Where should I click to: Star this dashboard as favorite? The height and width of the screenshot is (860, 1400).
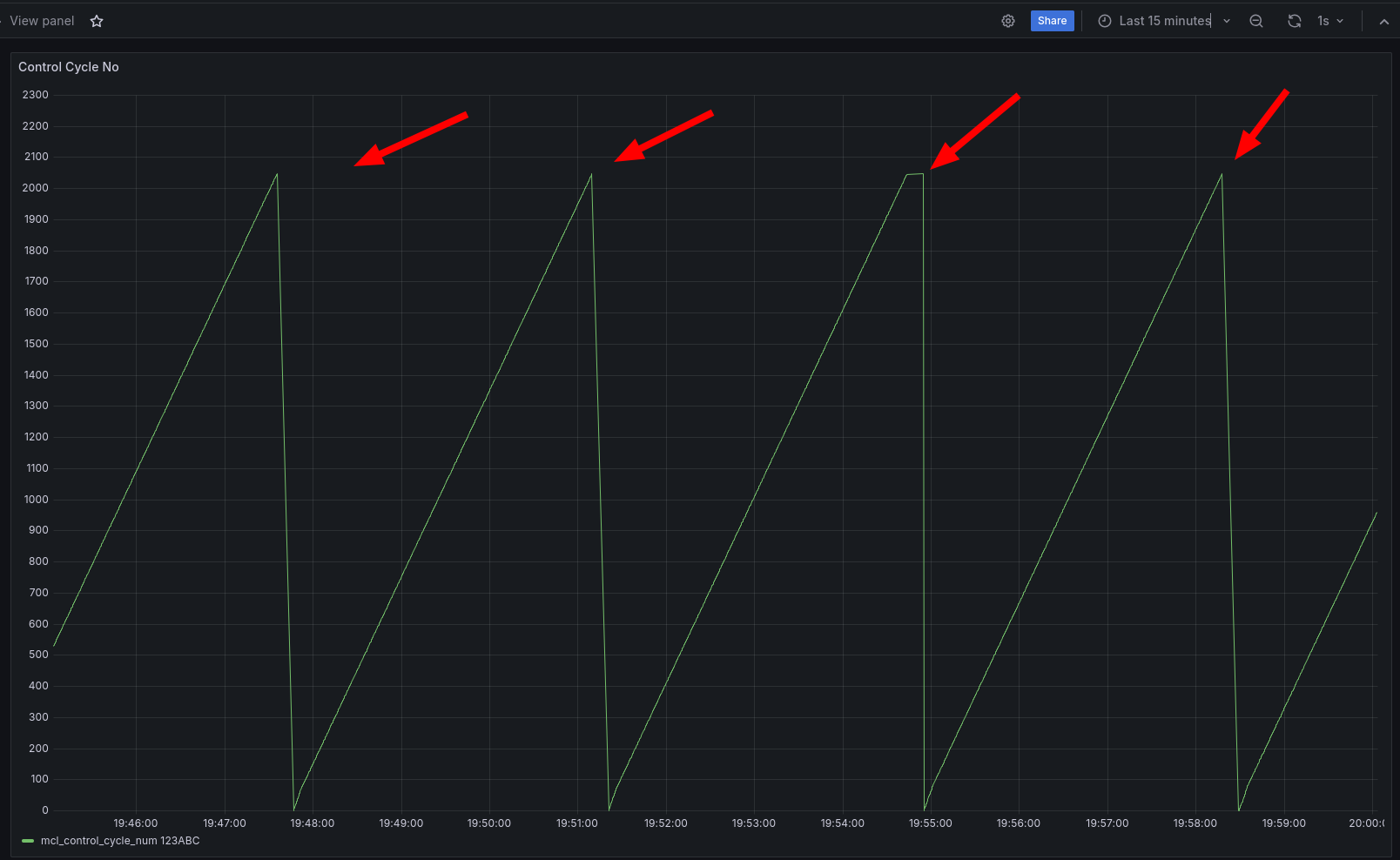click(97, 21)
